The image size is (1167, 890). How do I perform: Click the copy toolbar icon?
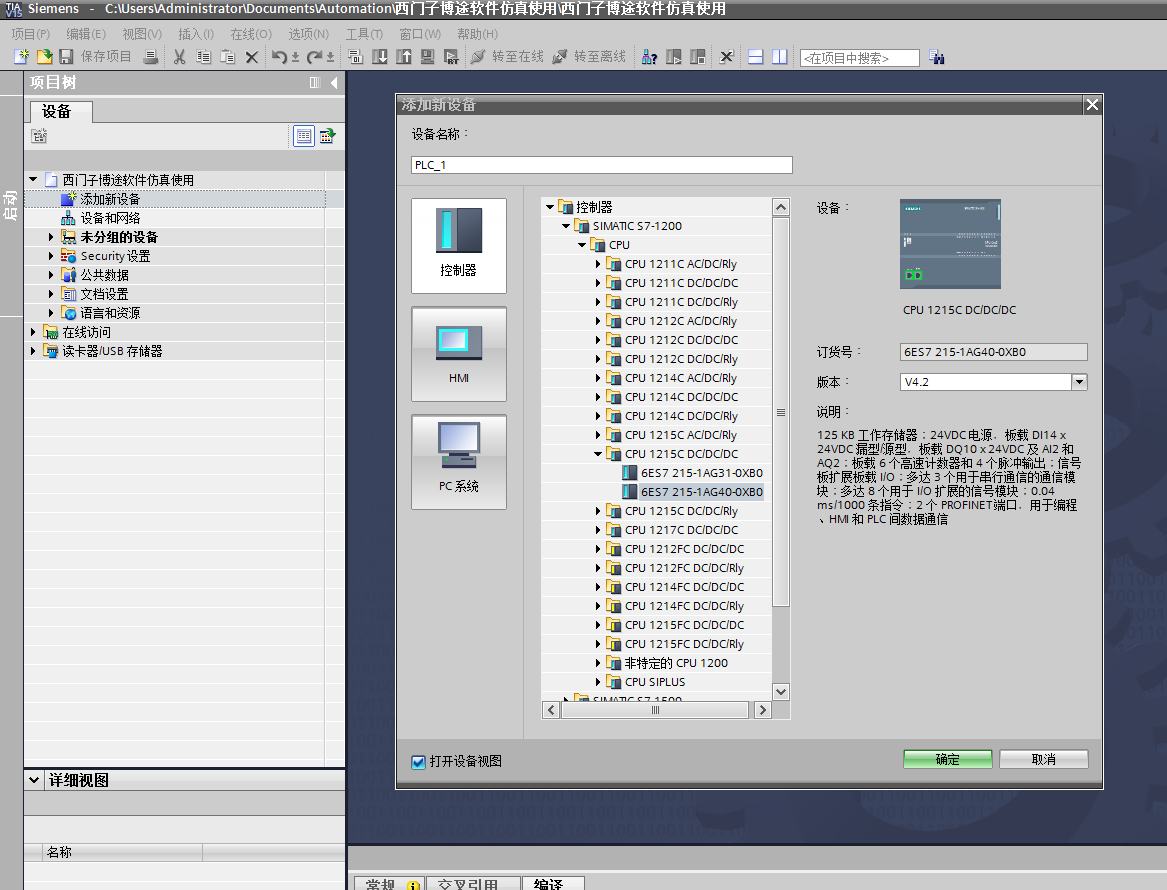click(203, 57)
